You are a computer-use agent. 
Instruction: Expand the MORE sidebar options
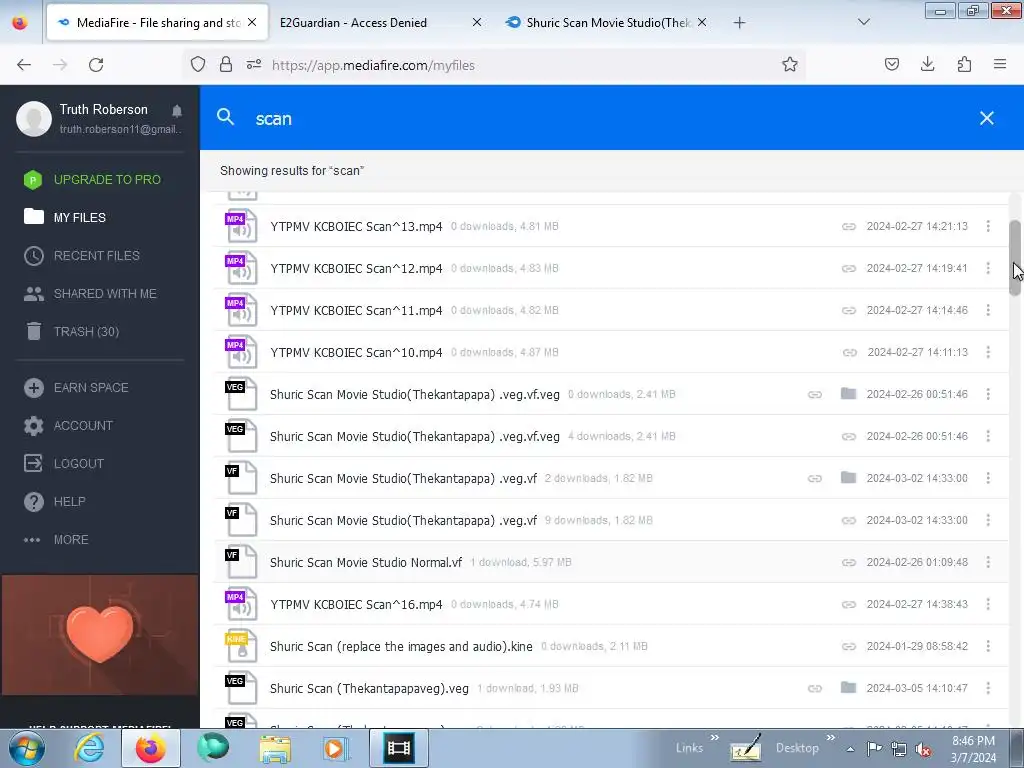tap(56, 539)
